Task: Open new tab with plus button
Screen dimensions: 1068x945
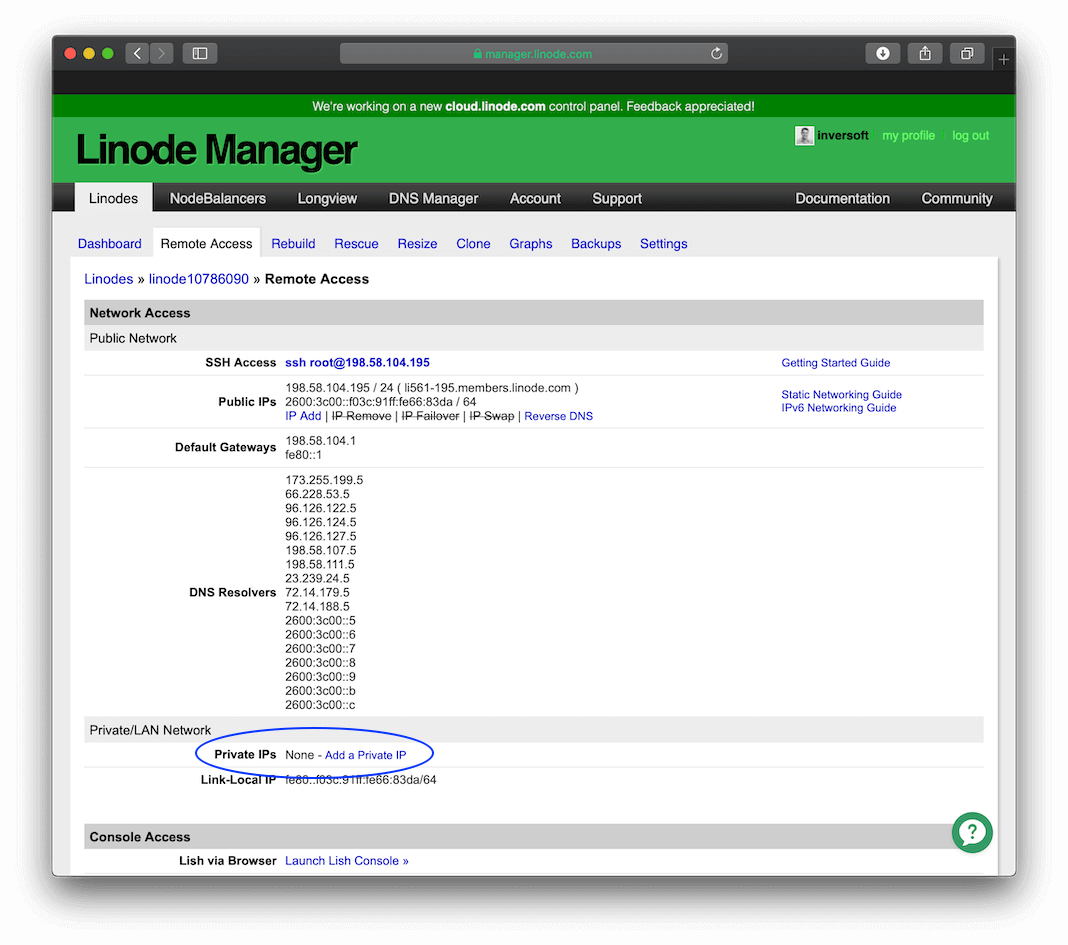Action: (x=1003, y=60)
